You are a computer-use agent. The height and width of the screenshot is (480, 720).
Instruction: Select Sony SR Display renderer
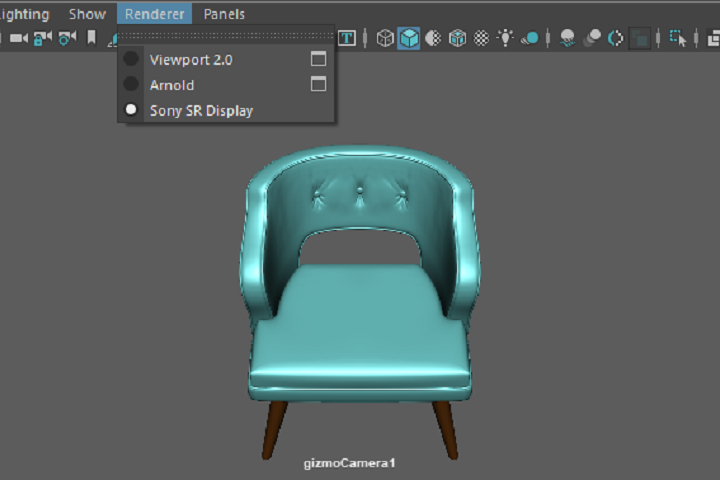point(226,110)
